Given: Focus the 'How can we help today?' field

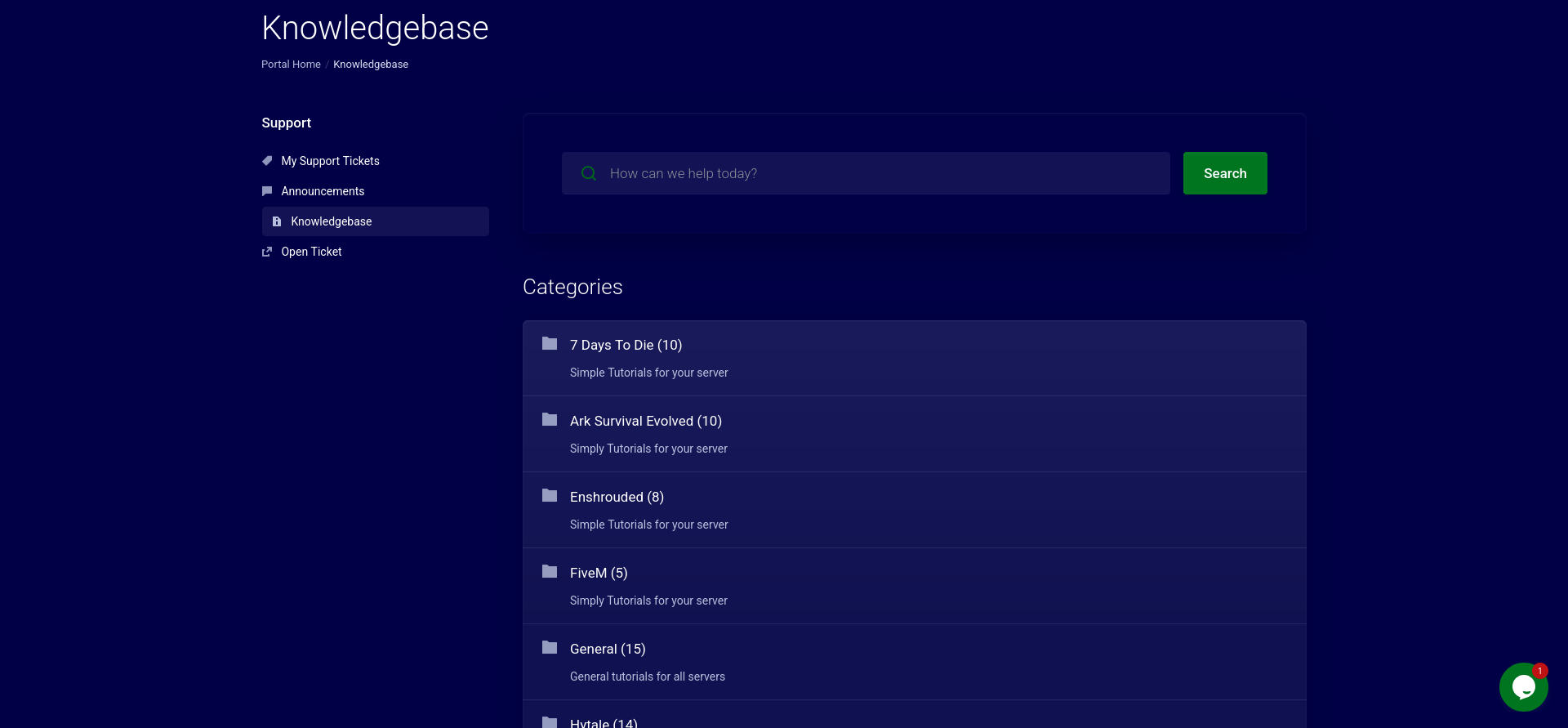Looking at the screenshot, I should 866,173.
